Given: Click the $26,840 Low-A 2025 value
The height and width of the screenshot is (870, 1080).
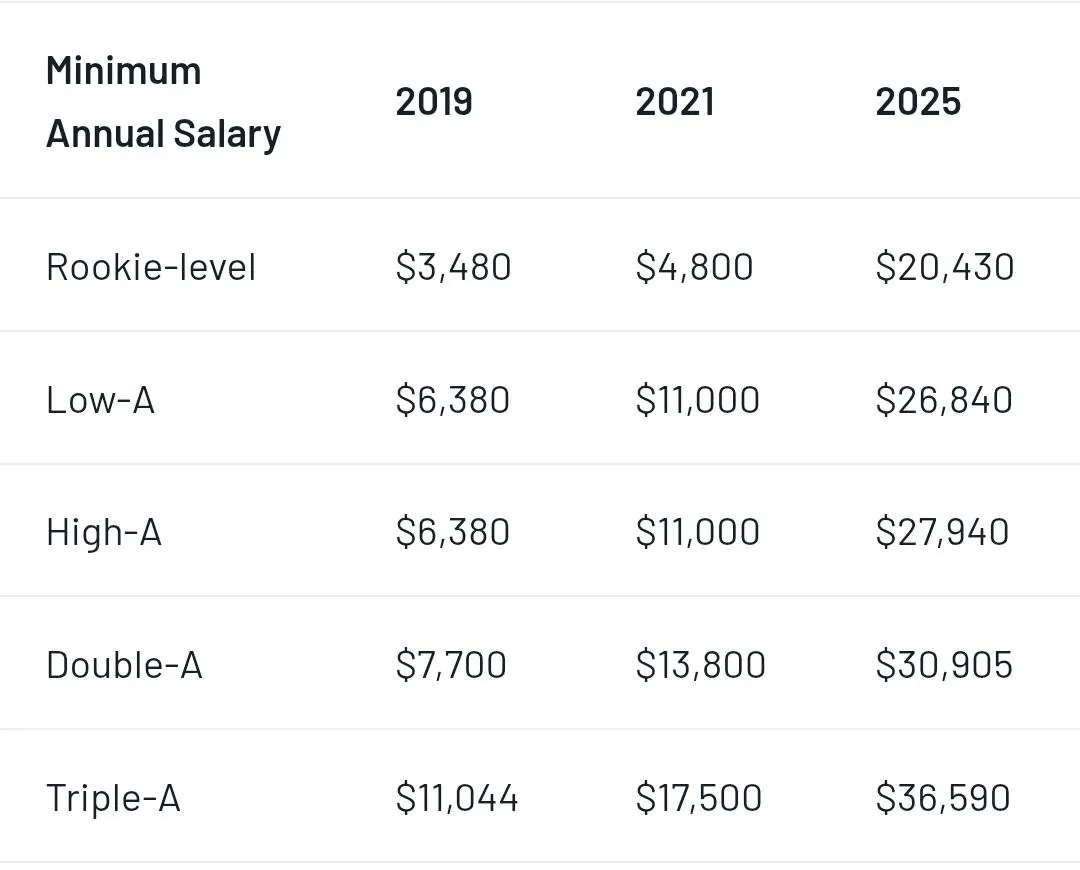Looking at the screenshot, I should pos(944,400).
